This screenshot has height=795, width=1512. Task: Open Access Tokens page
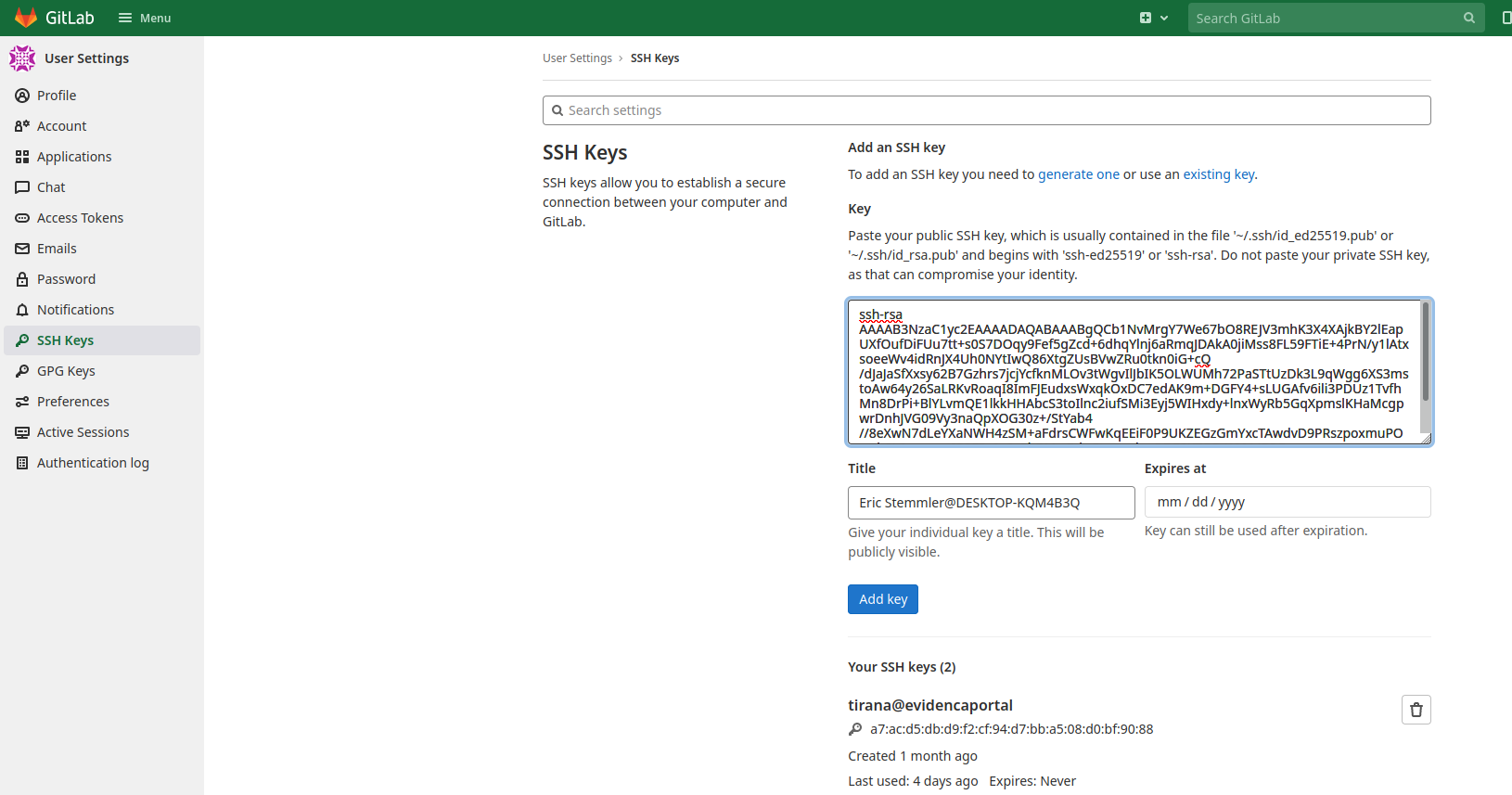click(x=102, y=218)
